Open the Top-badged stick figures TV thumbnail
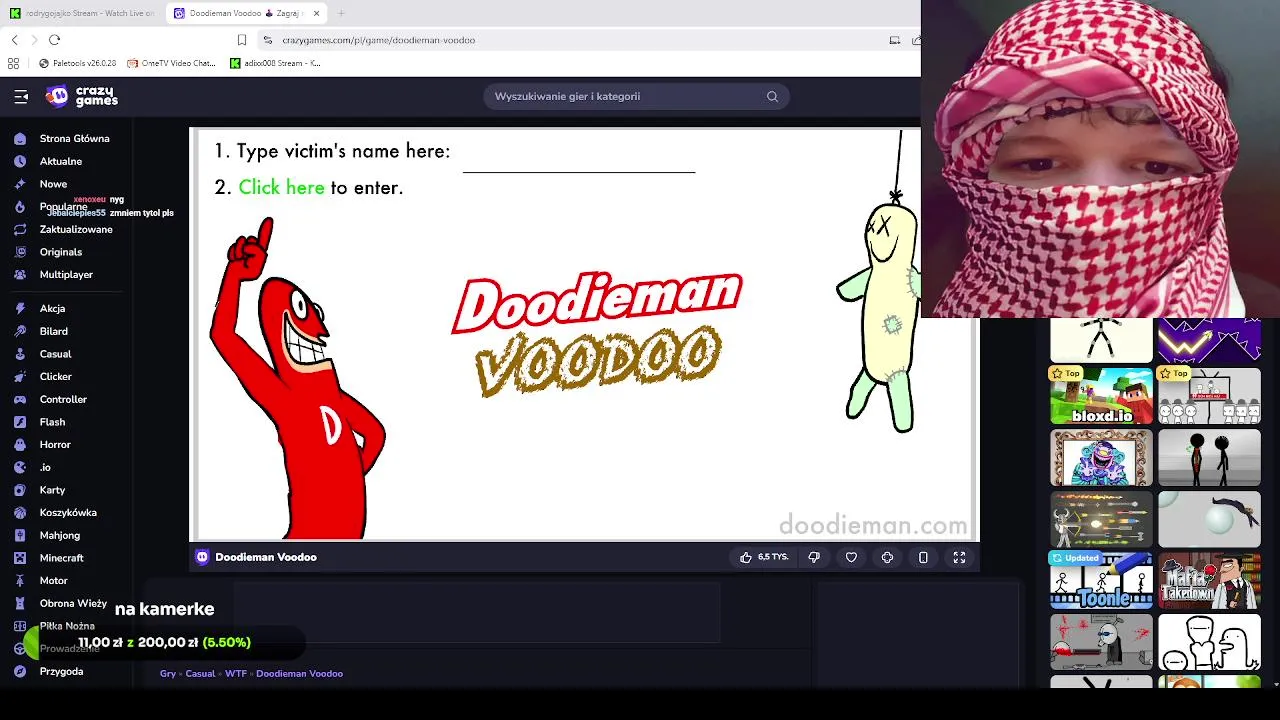Viewport: 1280px width, 720px height. point(1209,396)
